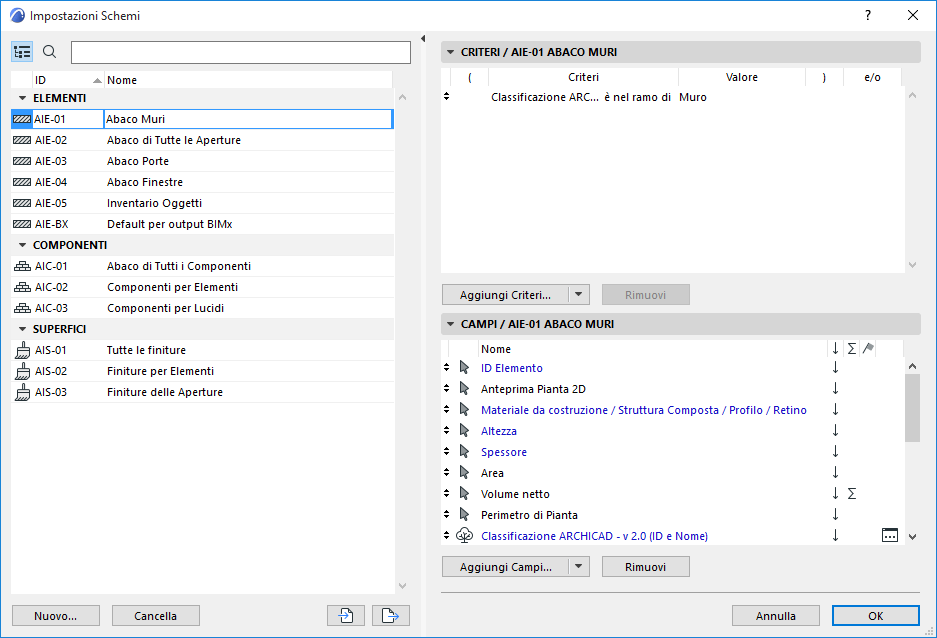Image resolution: width=937 pixels, height=638 pixels.
Task: Click the scheme search input field
Action: point(241,52)
